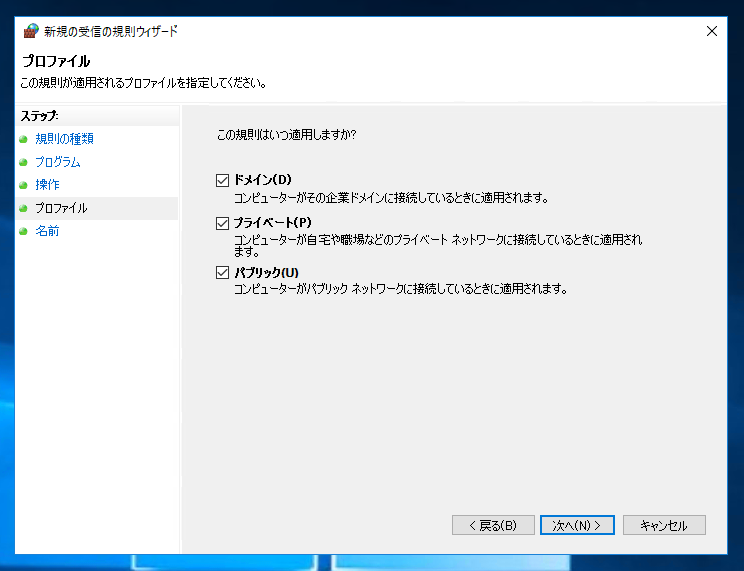Click green bullet next to 操作

pos(23,185)
